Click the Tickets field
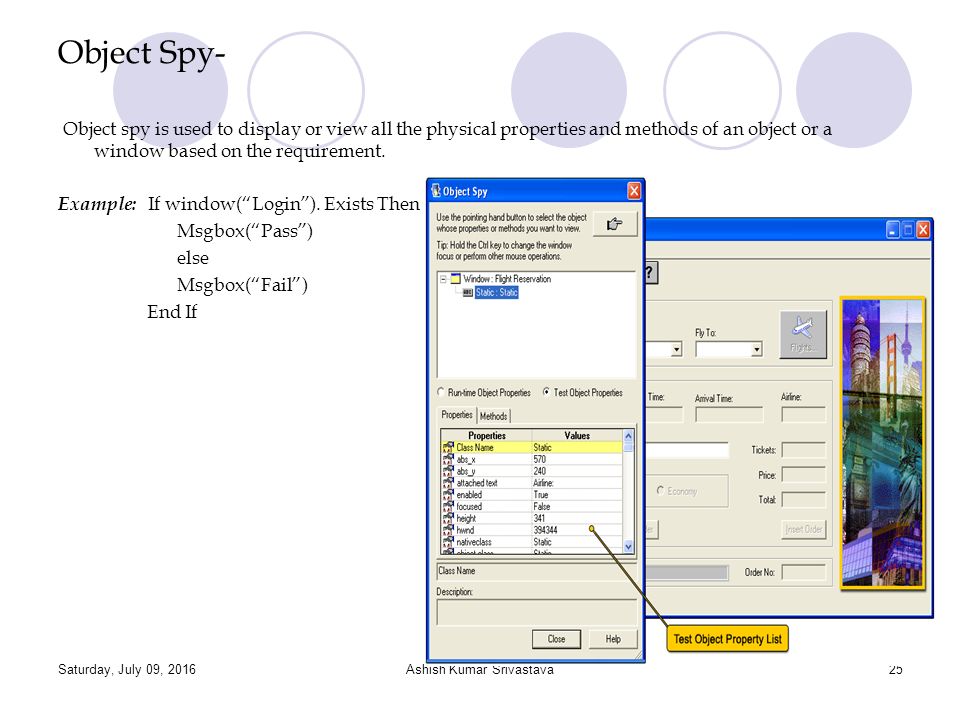The width and height of the screenshot is (960, 720). [x=804, y=451]
